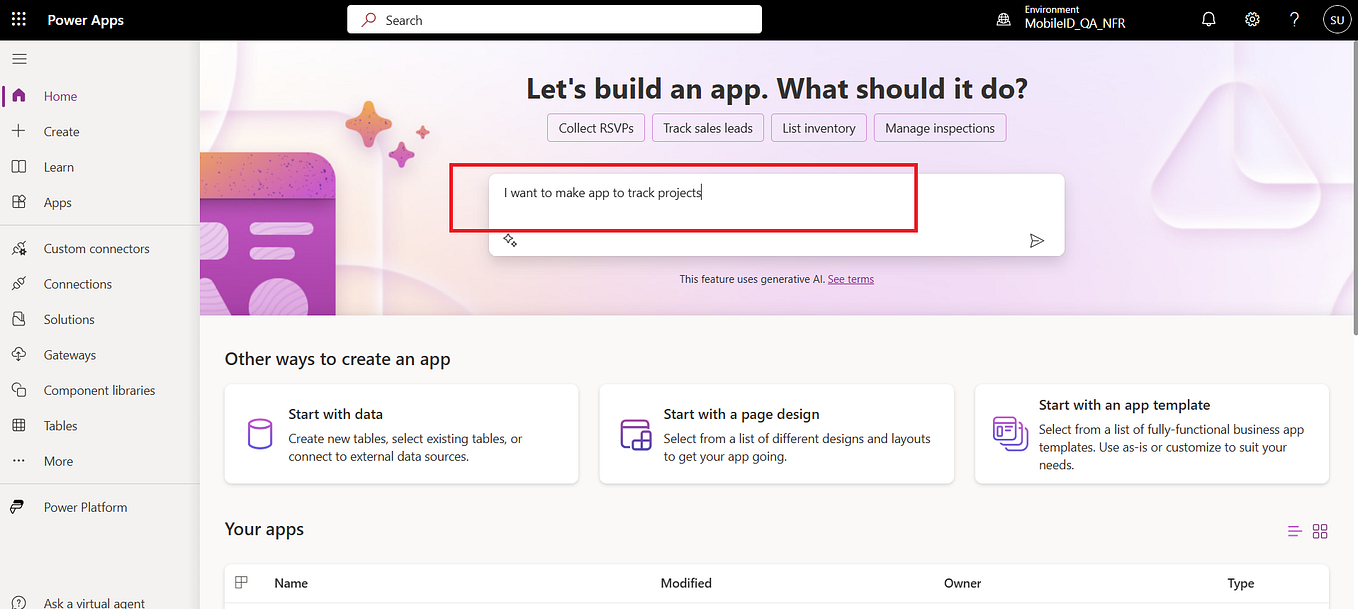Viewport: 1358px width, 609px height.
Task: Click the Copilot sparkle icon
Action: tap(510, 240)
